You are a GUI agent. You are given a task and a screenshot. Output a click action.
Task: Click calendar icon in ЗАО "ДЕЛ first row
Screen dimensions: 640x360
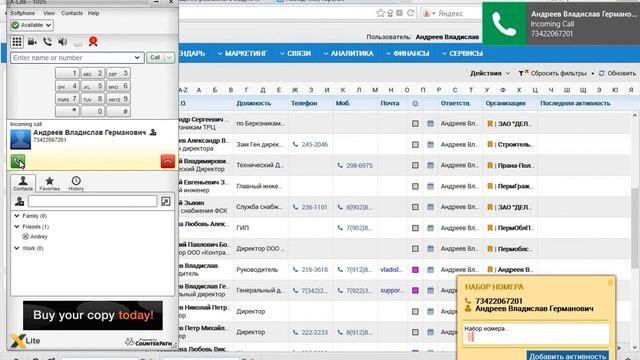click(431, 123)
